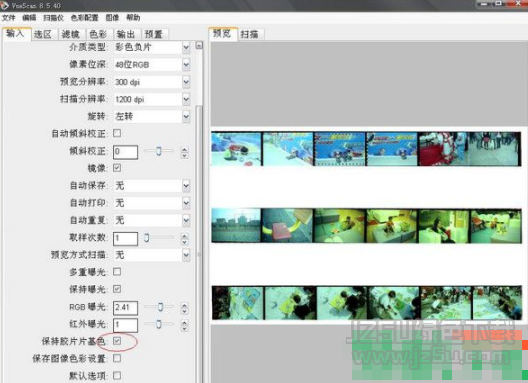This screenshot has width=528, height=383.
Task: Click the 红外曝光 value field
Action: tap(125, 325)
